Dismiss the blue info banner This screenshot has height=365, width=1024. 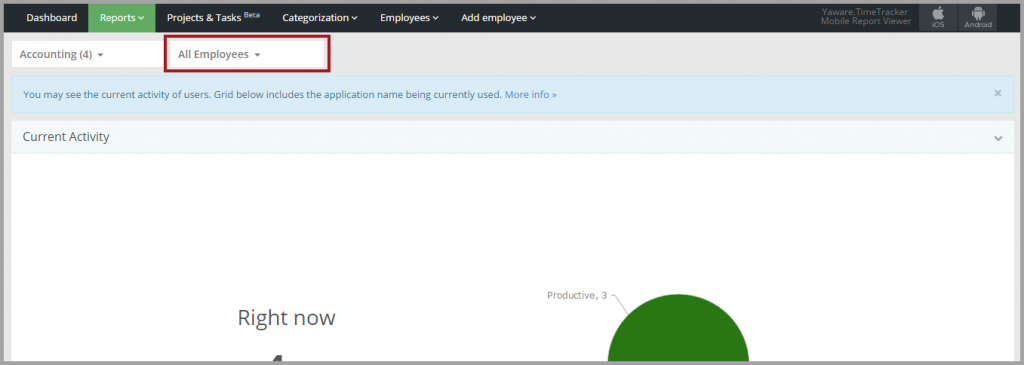click(x=997, y=93)
